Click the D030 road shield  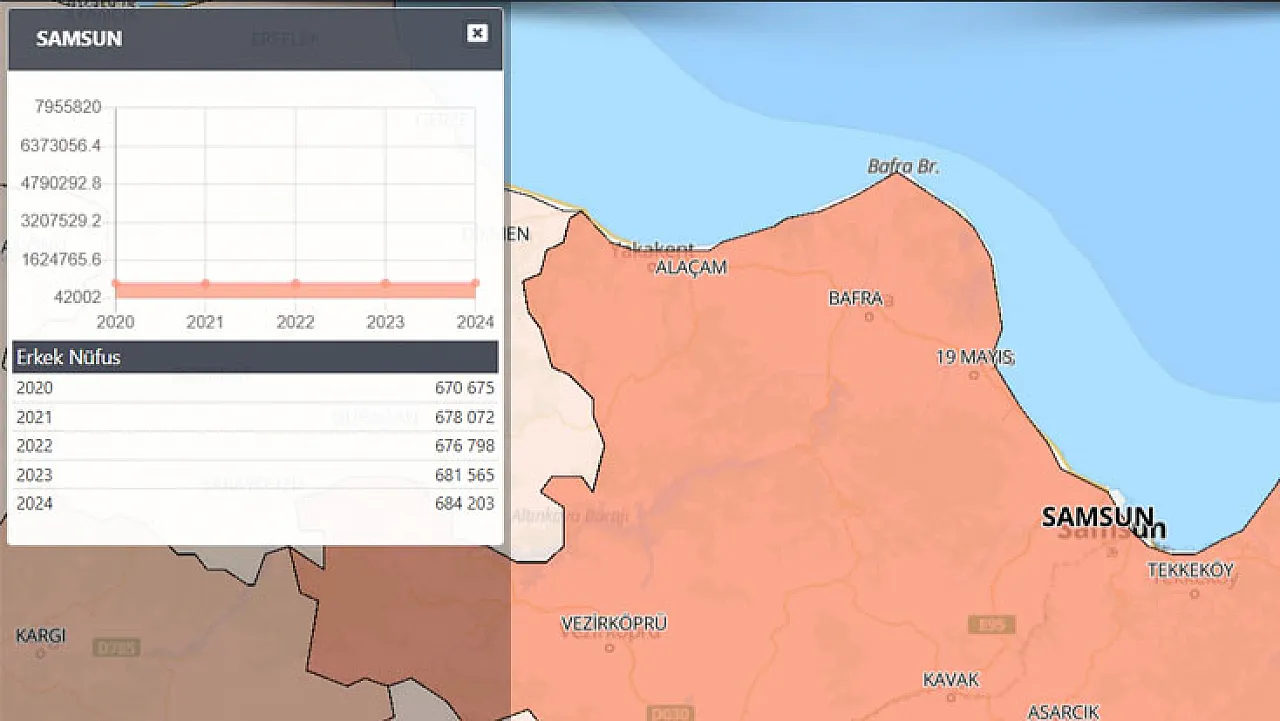[670, 714]
